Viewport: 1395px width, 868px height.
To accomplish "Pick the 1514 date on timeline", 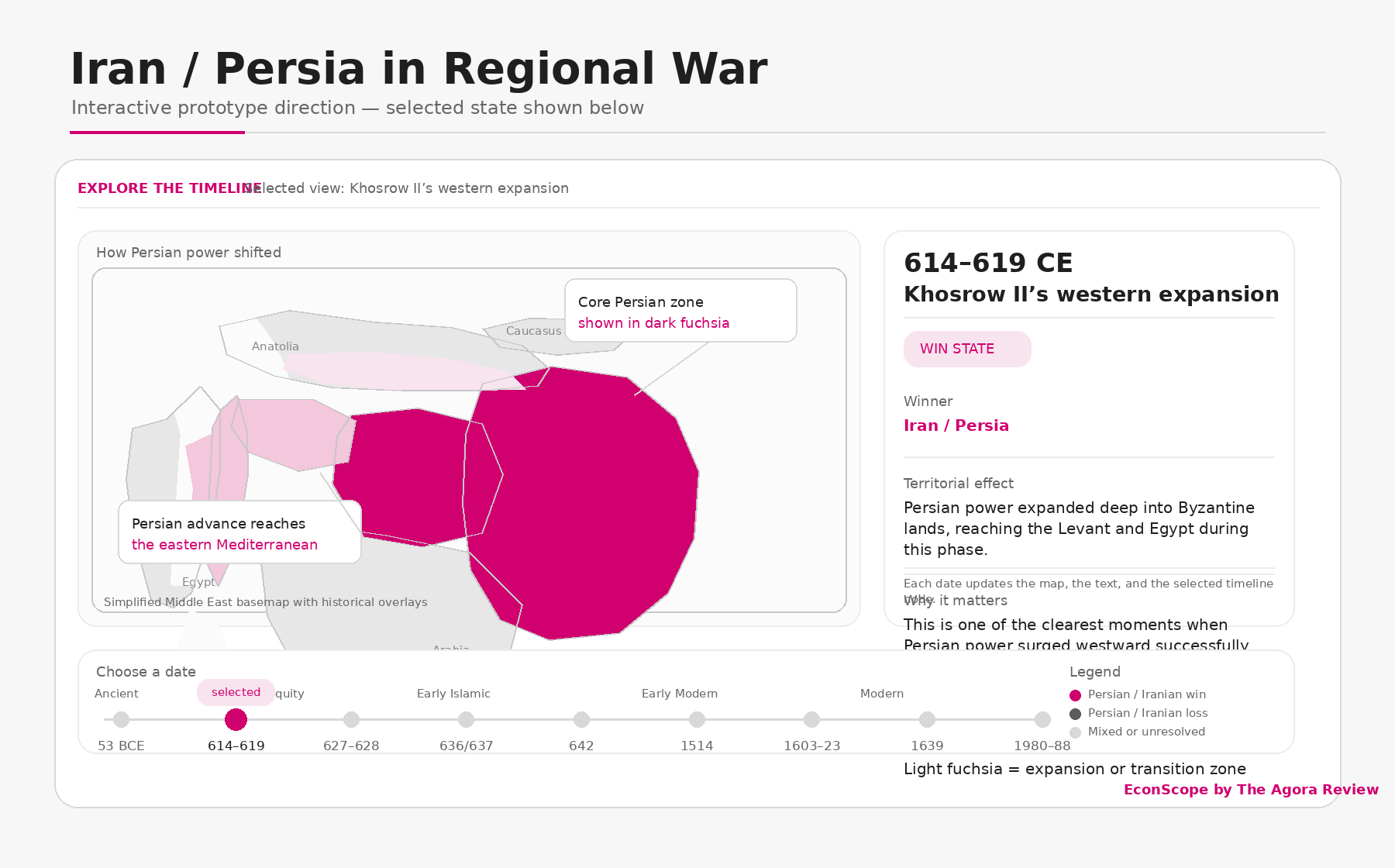I will [697, 719].
